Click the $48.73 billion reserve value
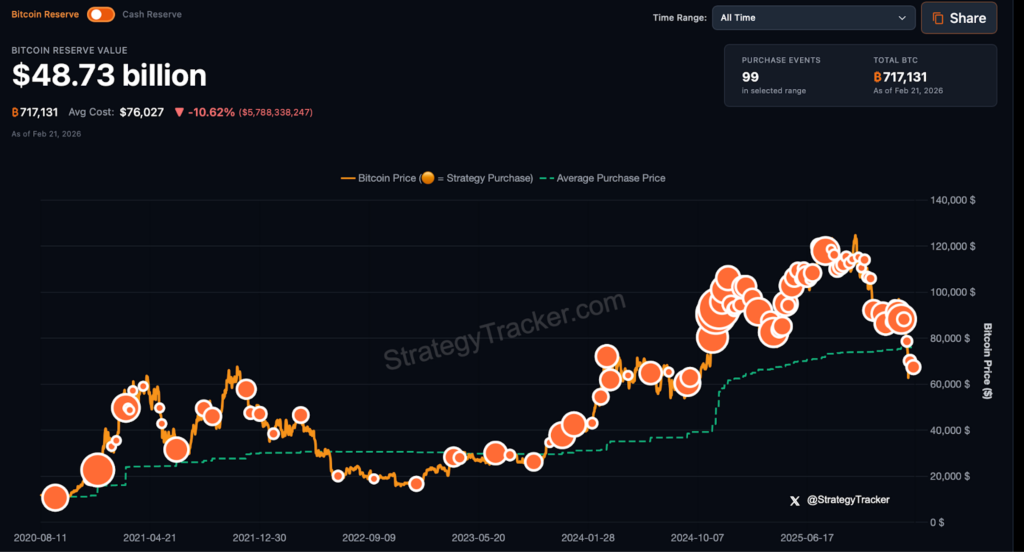 coord(109,75)
